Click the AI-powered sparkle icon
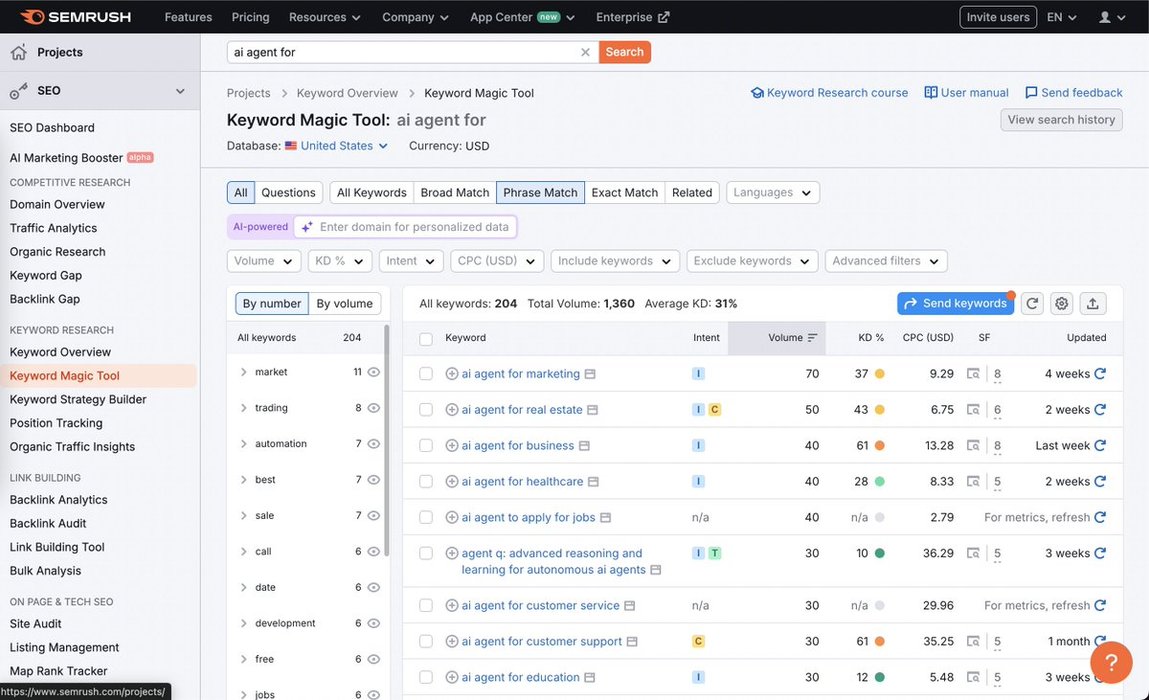1149x700 pixels. [x=307, y=227]
